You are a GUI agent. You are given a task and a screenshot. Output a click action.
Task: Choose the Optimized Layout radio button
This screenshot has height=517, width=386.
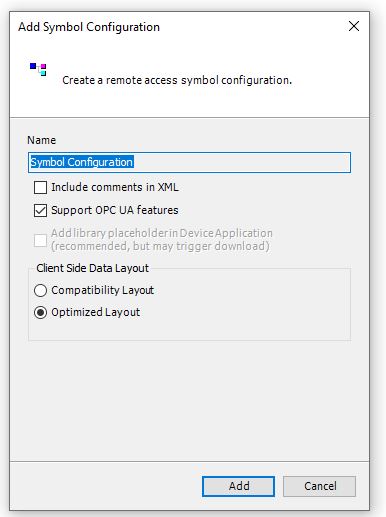pyautogui.click(x=40, y=313)
